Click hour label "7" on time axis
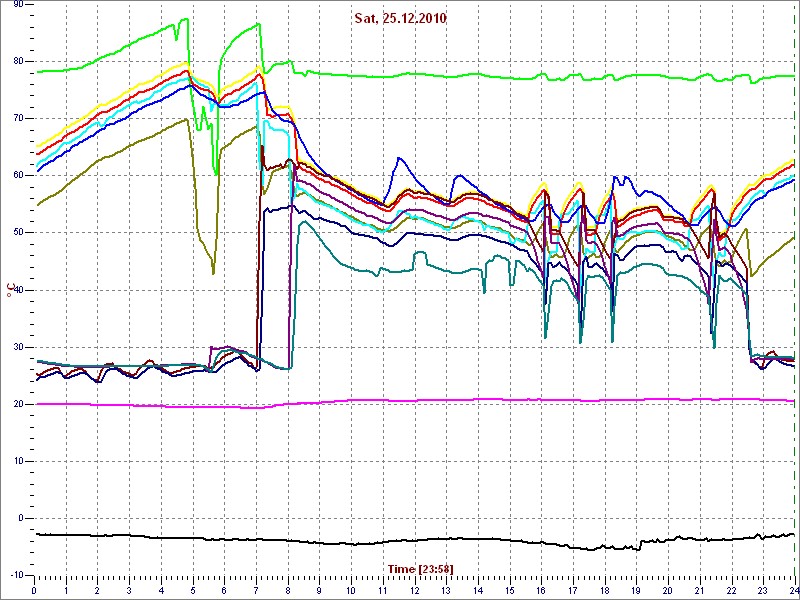This screenshot has height=600, width=800. [x=256, y=590]
